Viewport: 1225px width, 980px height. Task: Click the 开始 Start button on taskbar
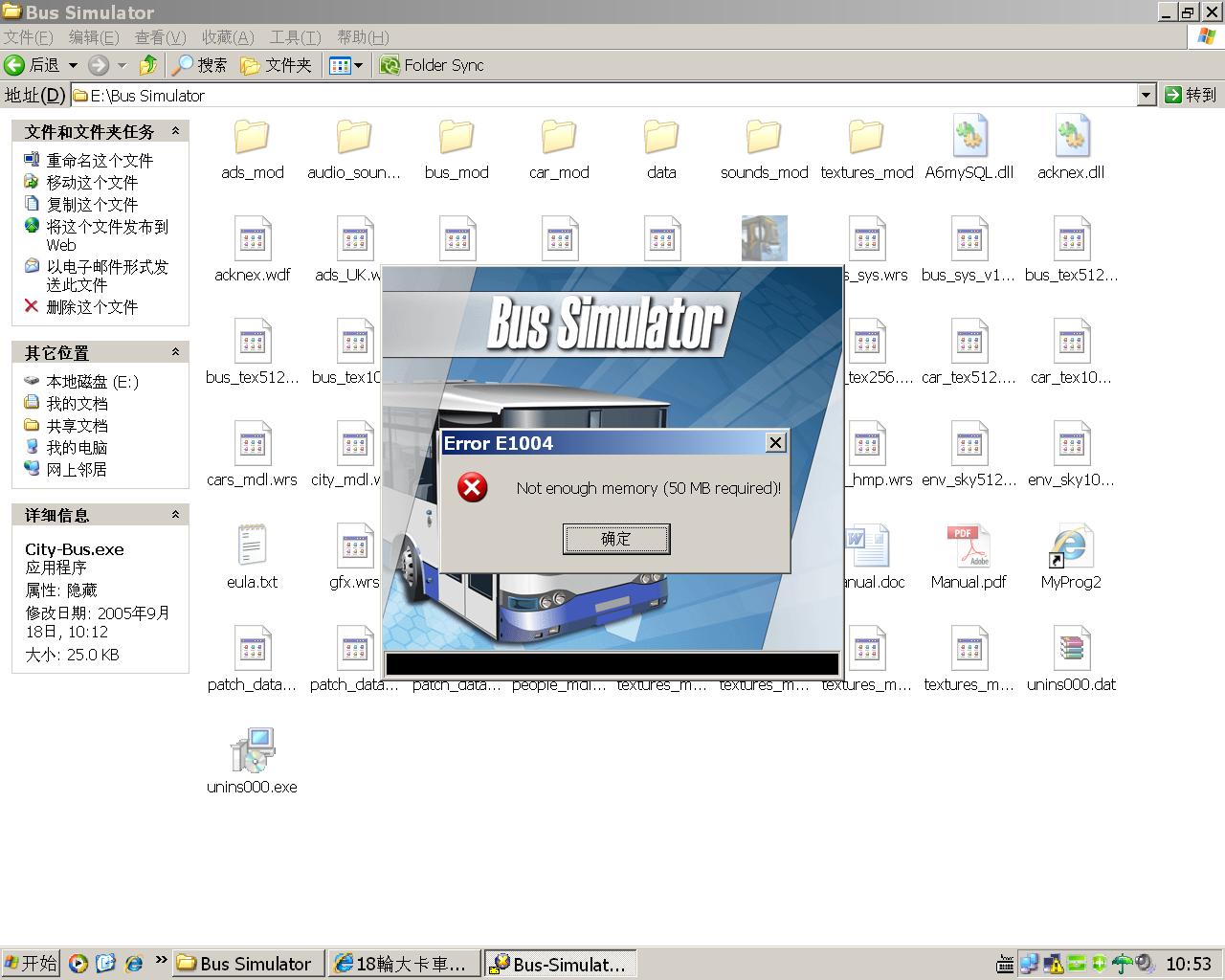[x=31, y=963]
